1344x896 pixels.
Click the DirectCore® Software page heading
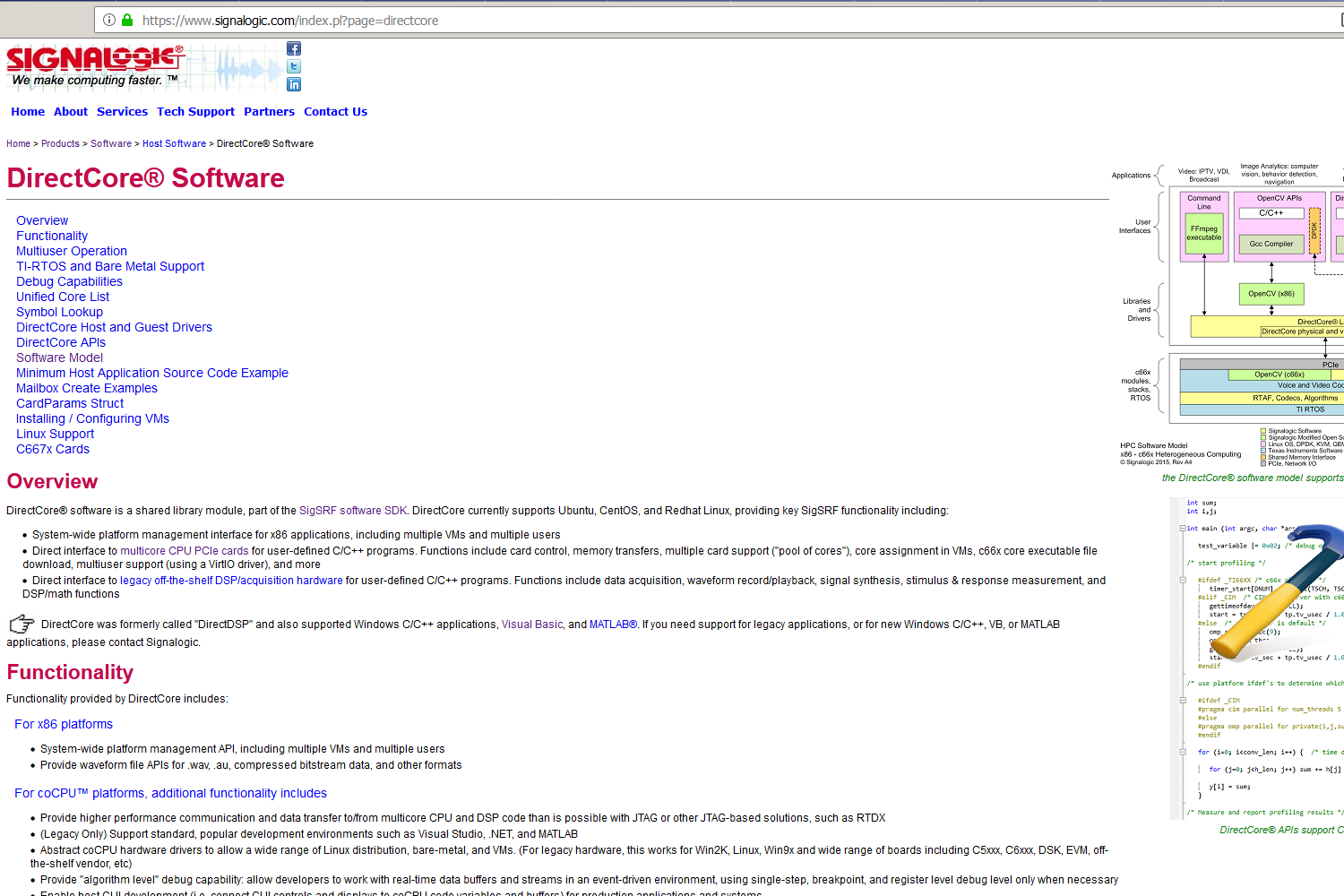coord(145,177)
